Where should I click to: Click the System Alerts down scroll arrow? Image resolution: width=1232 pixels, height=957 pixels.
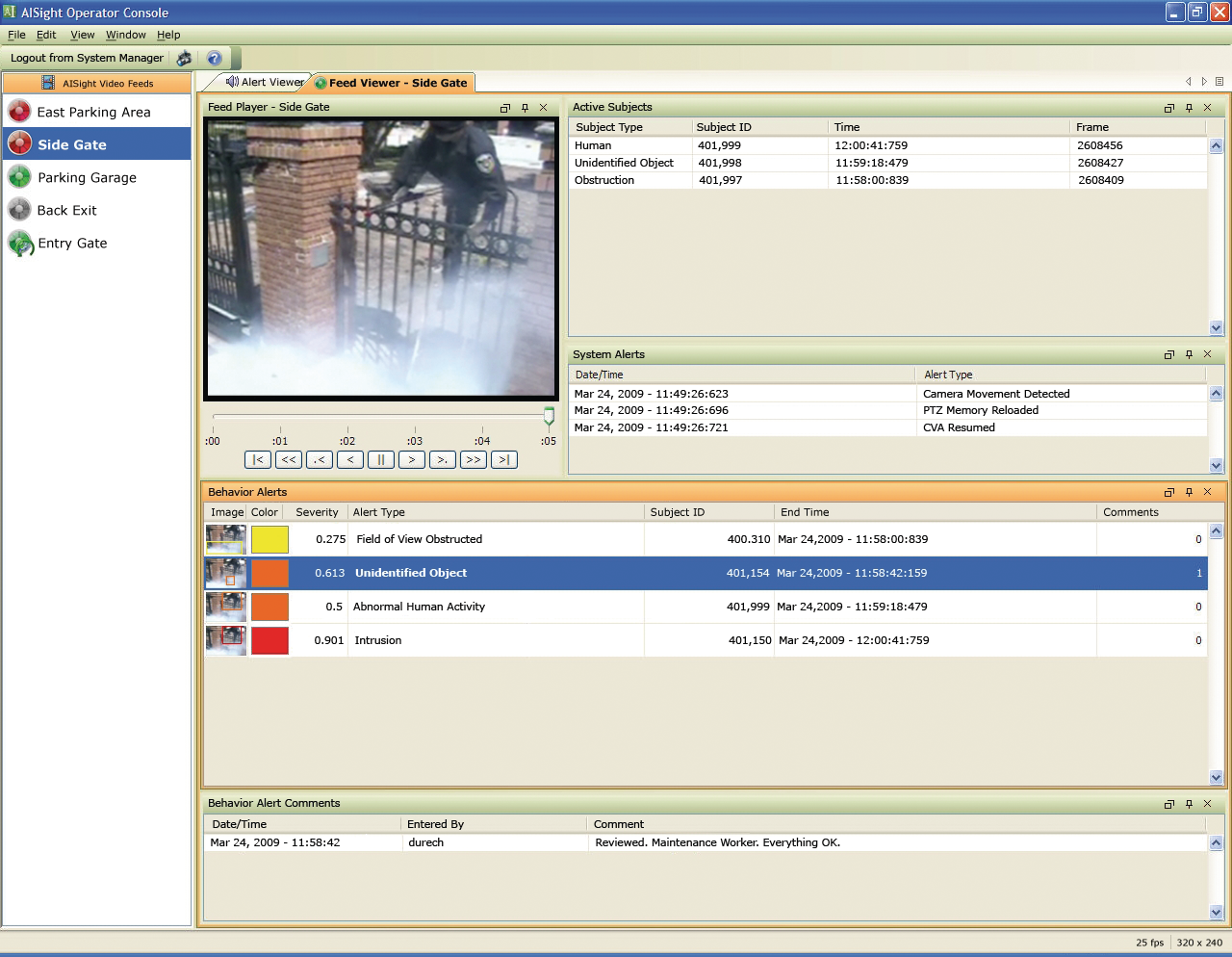pyautogui.click(x=1216, y=464)
